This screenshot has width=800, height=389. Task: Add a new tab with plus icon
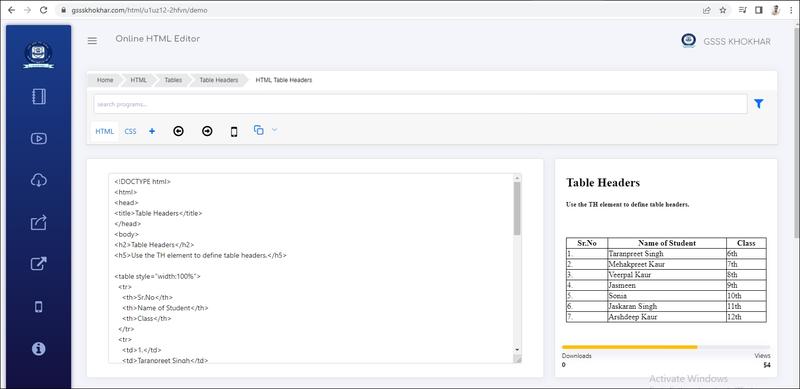[x=152, y=131]
